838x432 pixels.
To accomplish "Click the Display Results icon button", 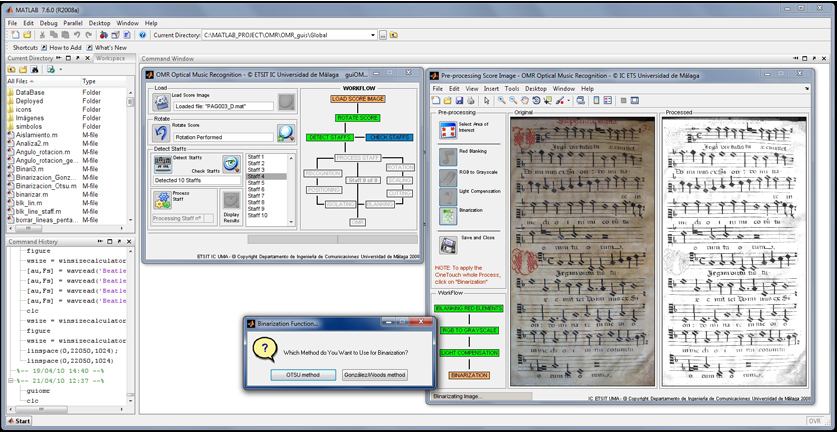I will (231, 202).
